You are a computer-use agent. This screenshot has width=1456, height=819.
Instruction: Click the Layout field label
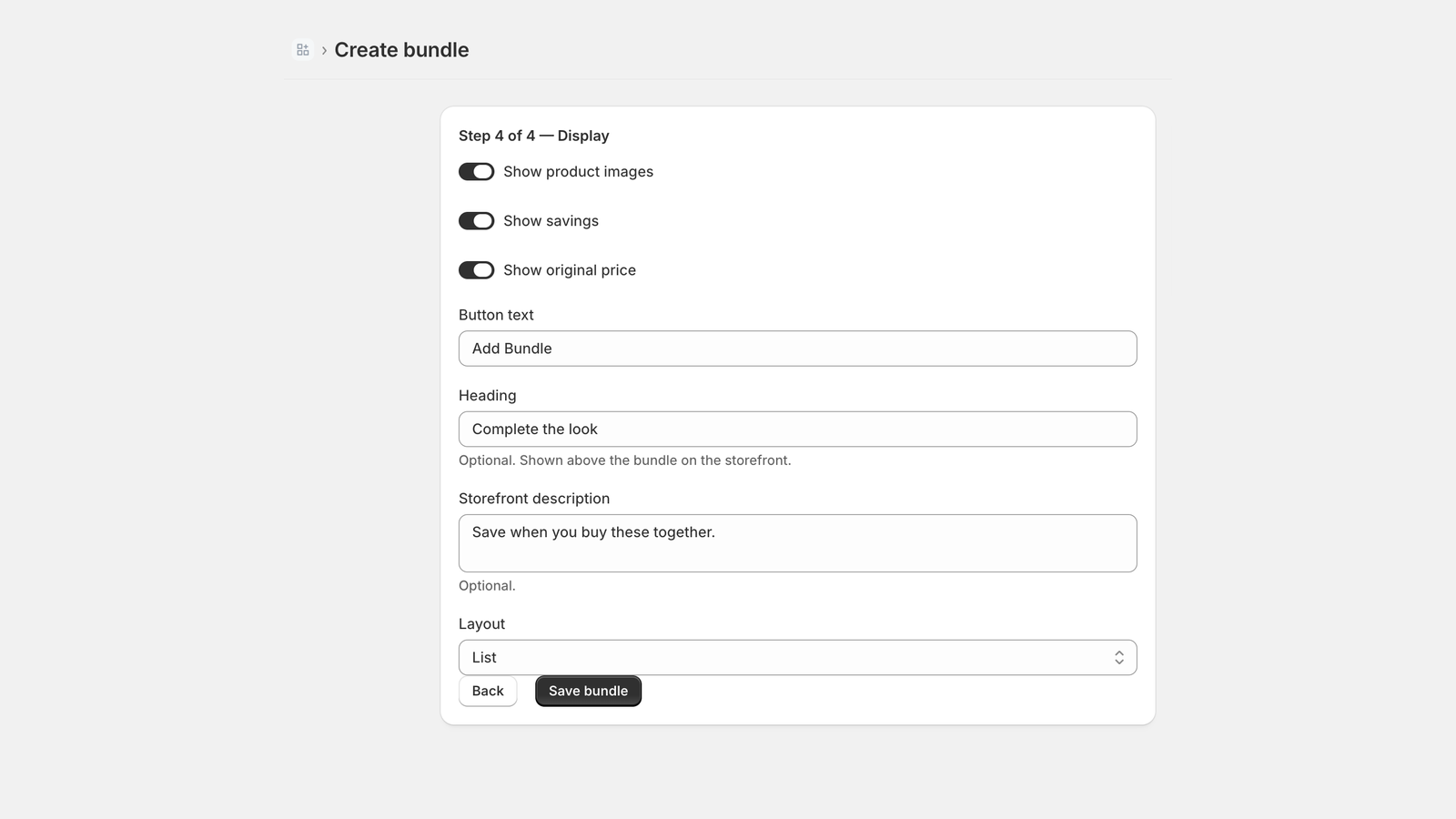pyautogui.click(x=481, y=624)
